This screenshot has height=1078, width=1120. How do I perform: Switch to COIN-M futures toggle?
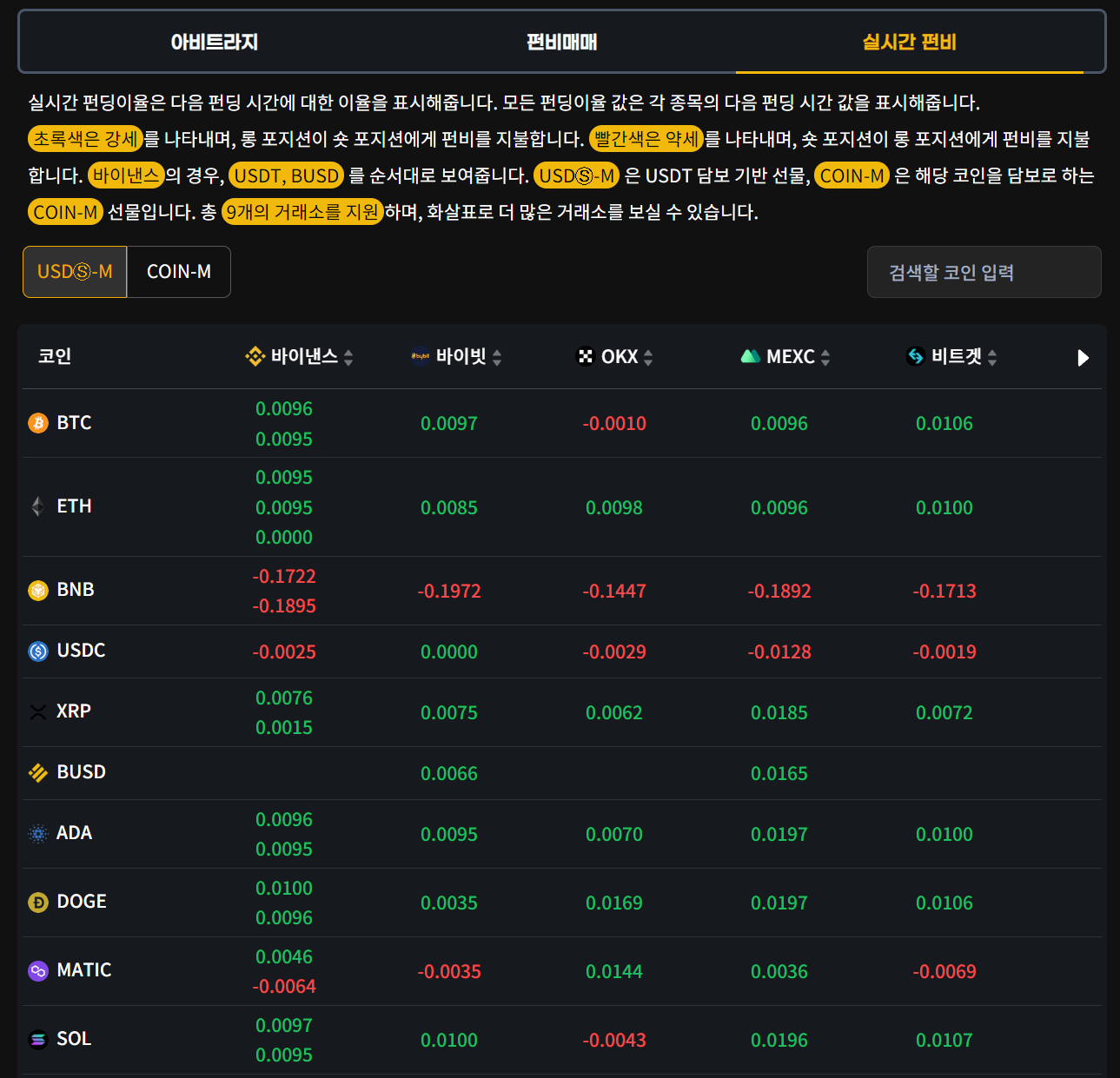coord(179,272)
